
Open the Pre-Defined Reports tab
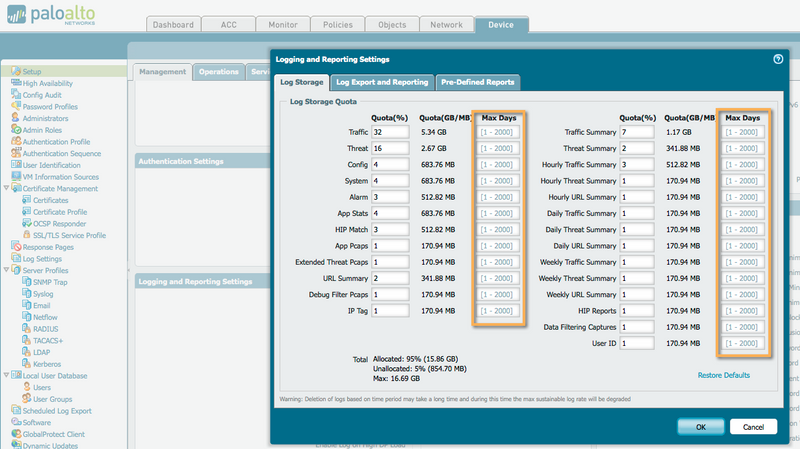tap(478, 82)
